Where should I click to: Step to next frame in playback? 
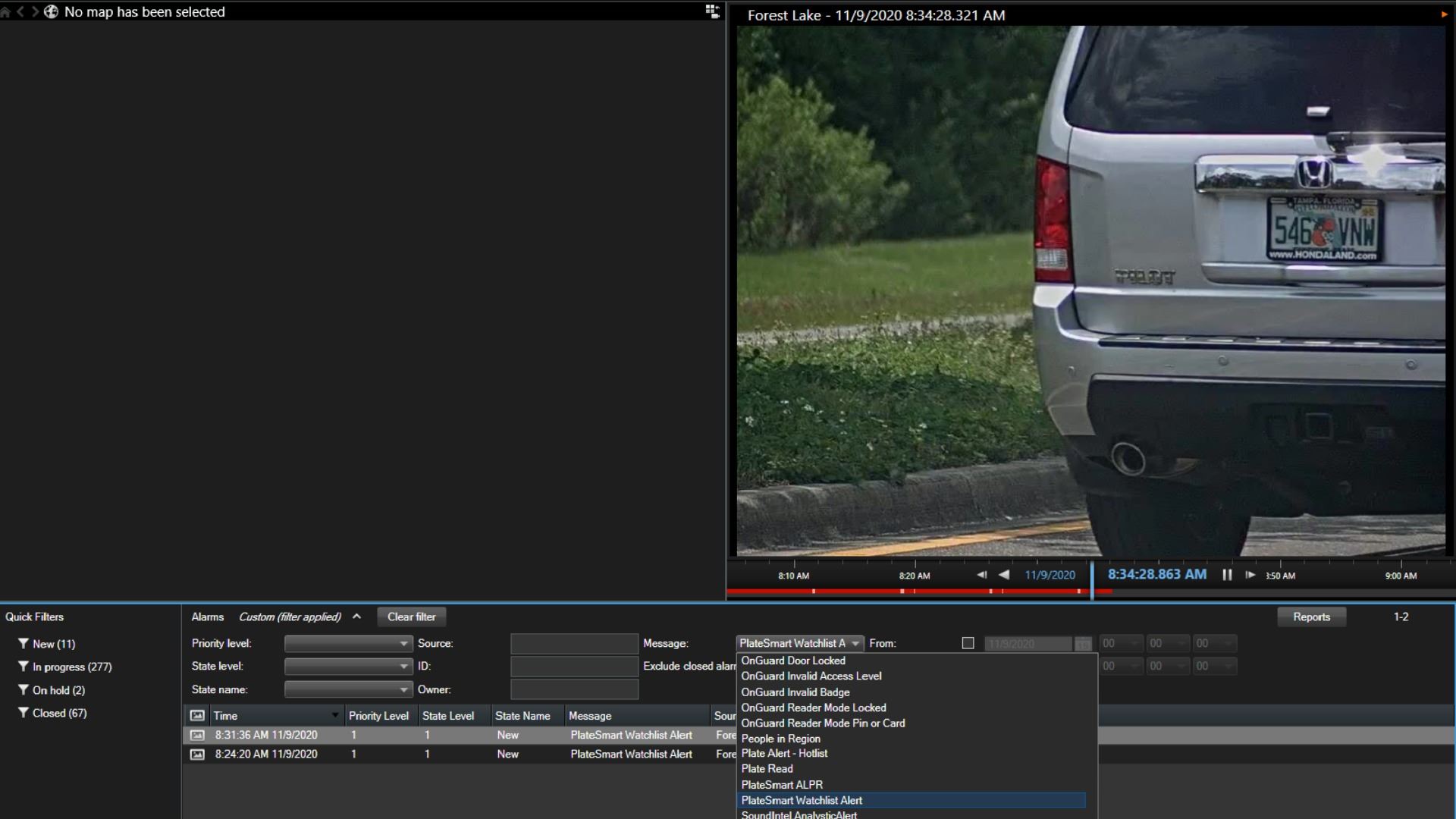tap(1250, 575)
